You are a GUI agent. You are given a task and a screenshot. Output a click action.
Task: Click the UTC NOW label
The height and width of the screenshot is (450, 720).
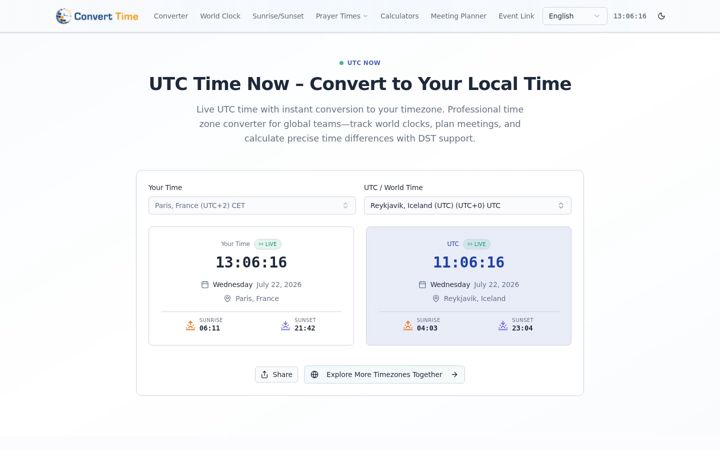(364, 63)
